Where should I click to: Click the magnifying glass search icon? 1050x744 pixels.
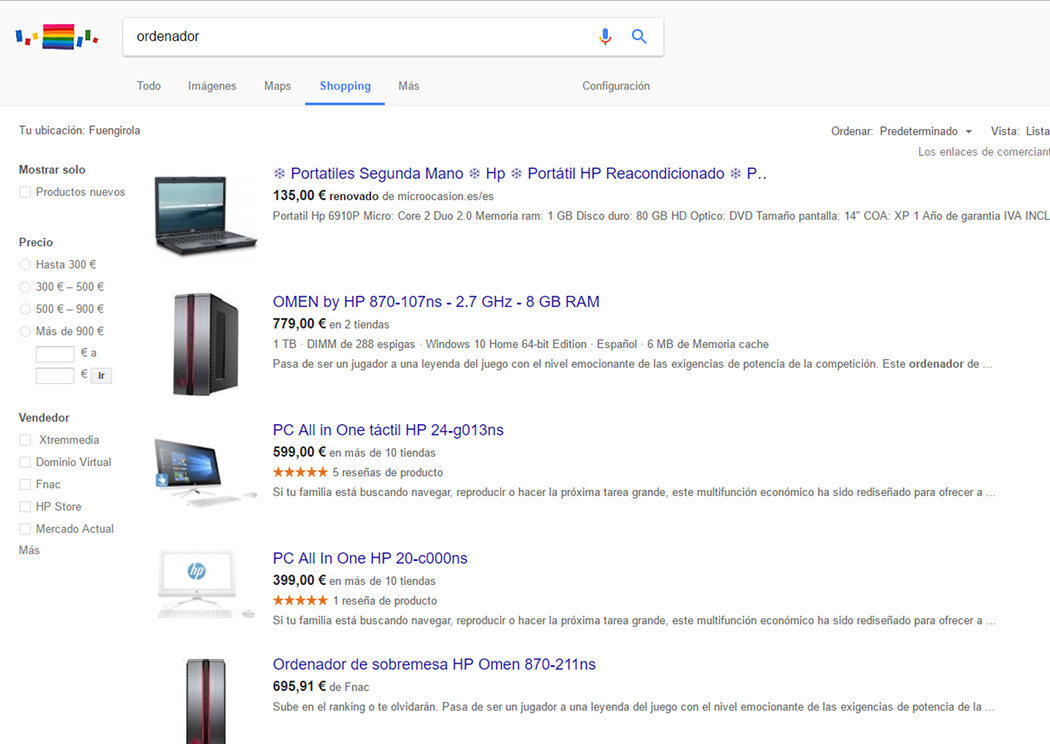click(x=639, y=35)
